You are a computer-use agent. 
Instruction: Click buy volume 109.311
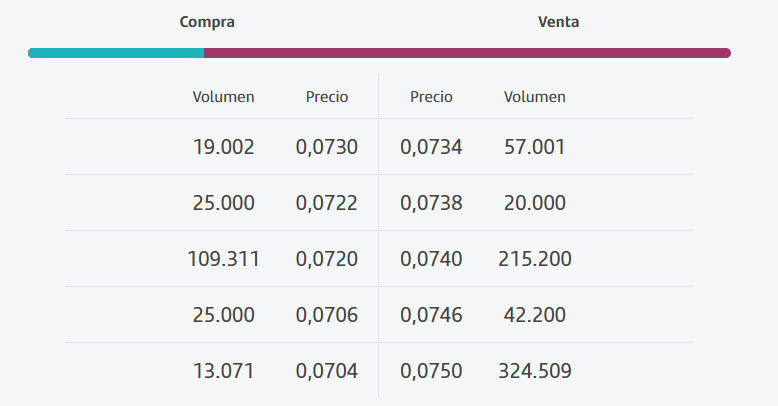(223, 259)
